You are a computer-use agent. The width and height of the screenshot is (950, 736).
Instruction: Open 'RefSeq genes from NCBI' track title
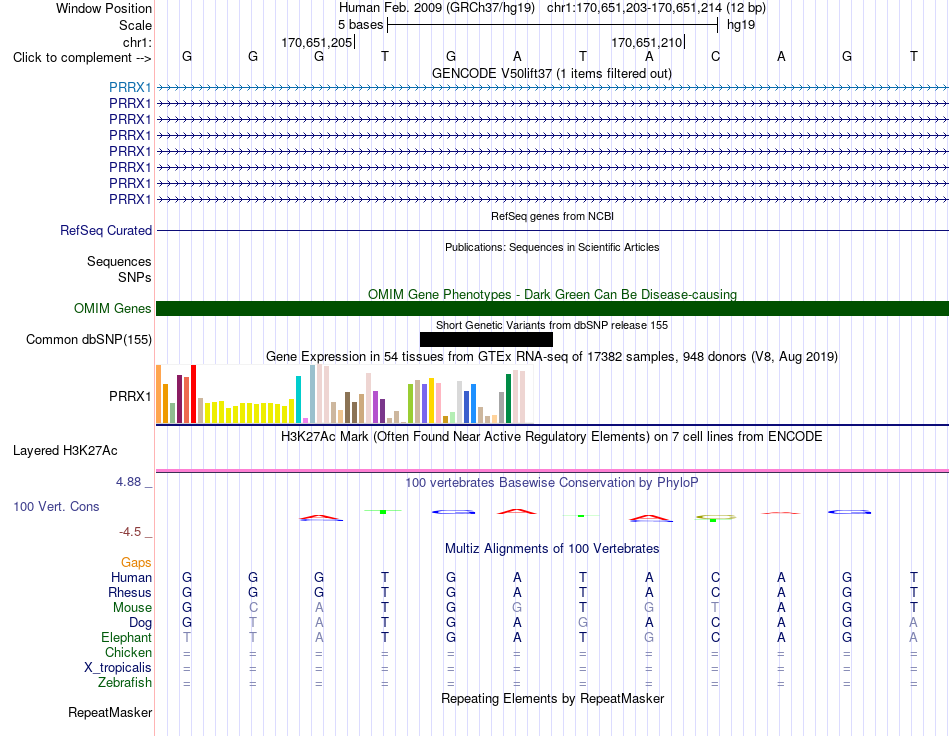pos(552,216)
